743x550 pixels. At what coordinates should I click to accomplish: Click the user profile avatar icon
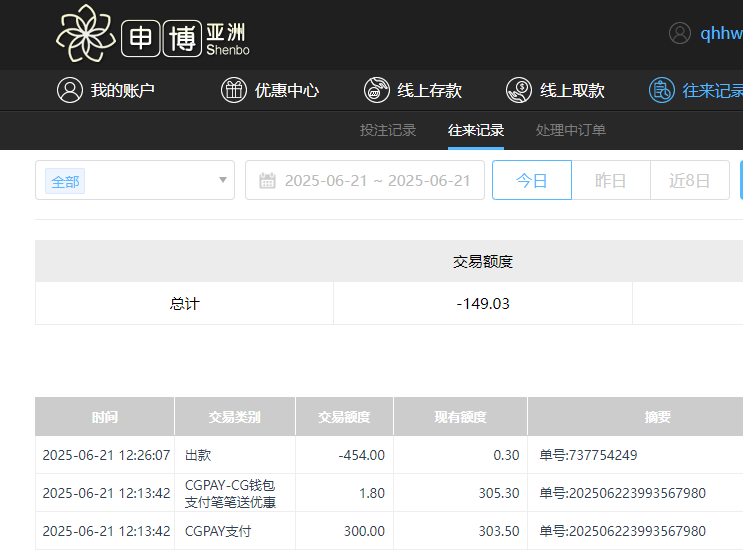click(680, 33)
